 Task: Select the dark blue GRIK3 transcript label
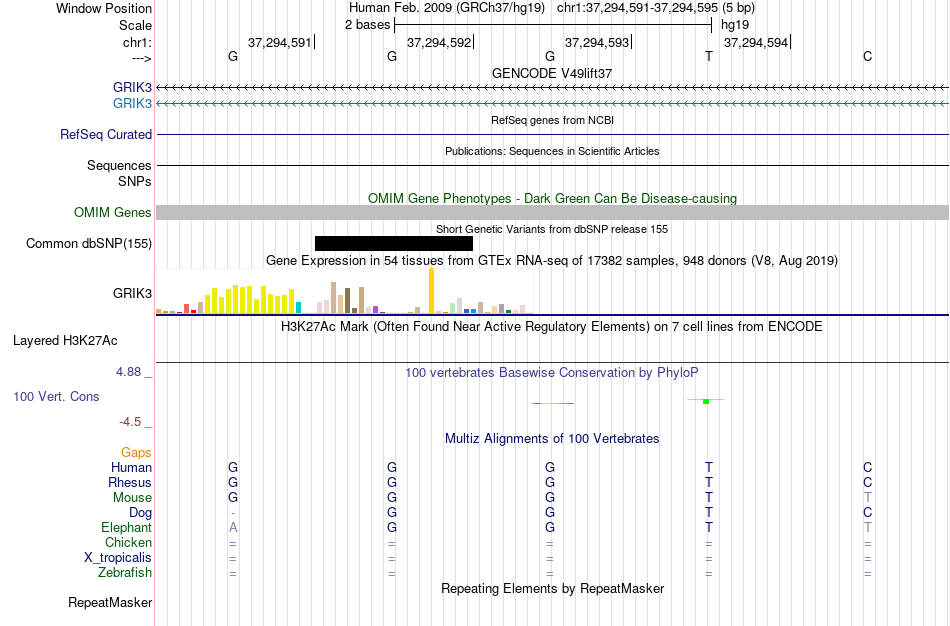coord(132,87)
